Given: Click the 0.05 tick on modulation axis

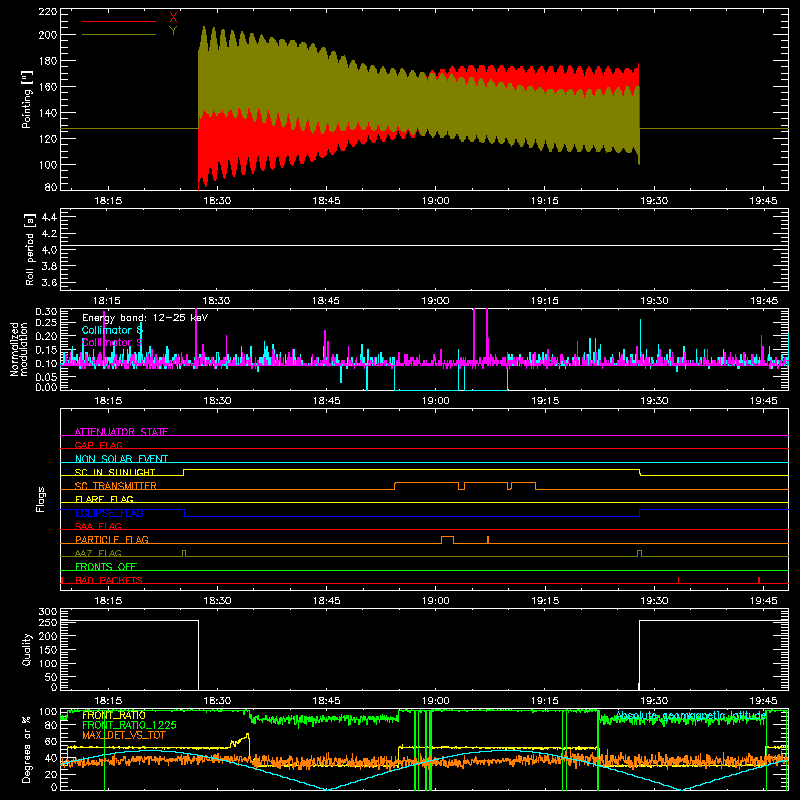Looking at the screenshot, I should click(46, 377).
